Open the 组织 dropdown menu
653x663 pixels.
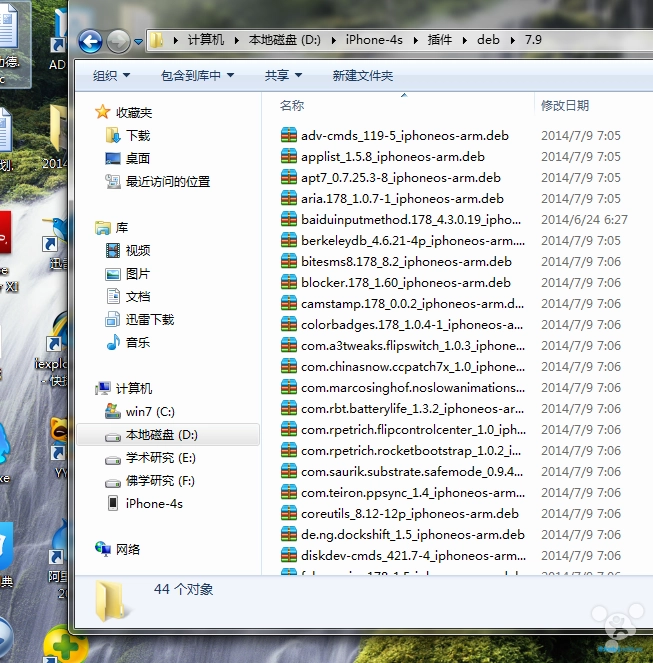point(111,75)
